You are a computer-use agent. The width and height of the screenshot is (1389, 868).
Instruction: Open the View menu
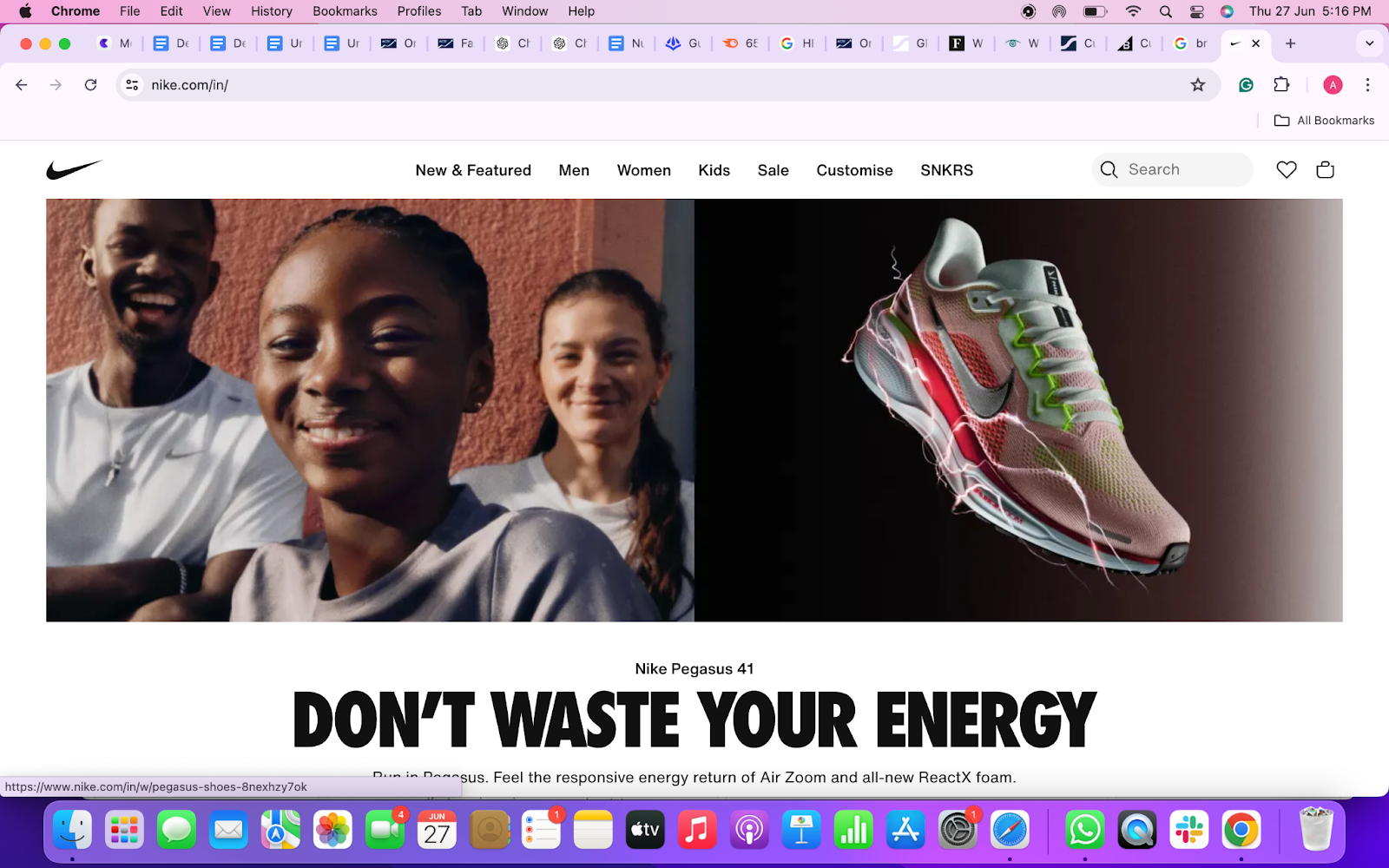(x=217, y=11)
